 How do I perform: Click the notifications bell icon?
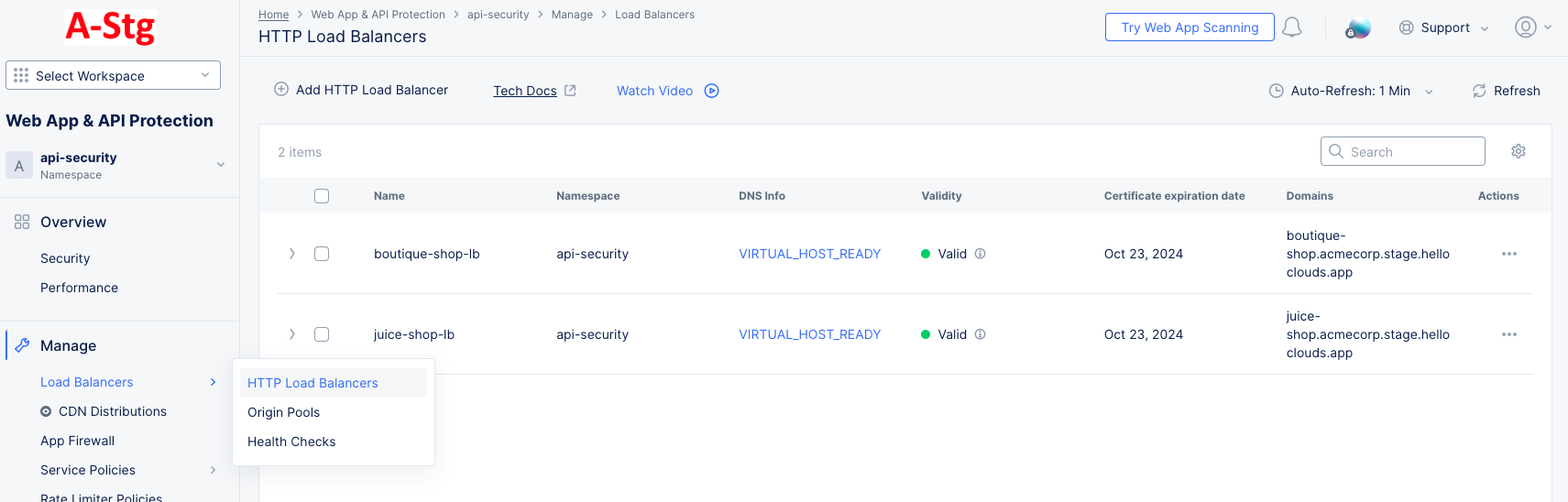coord(1291,27)
